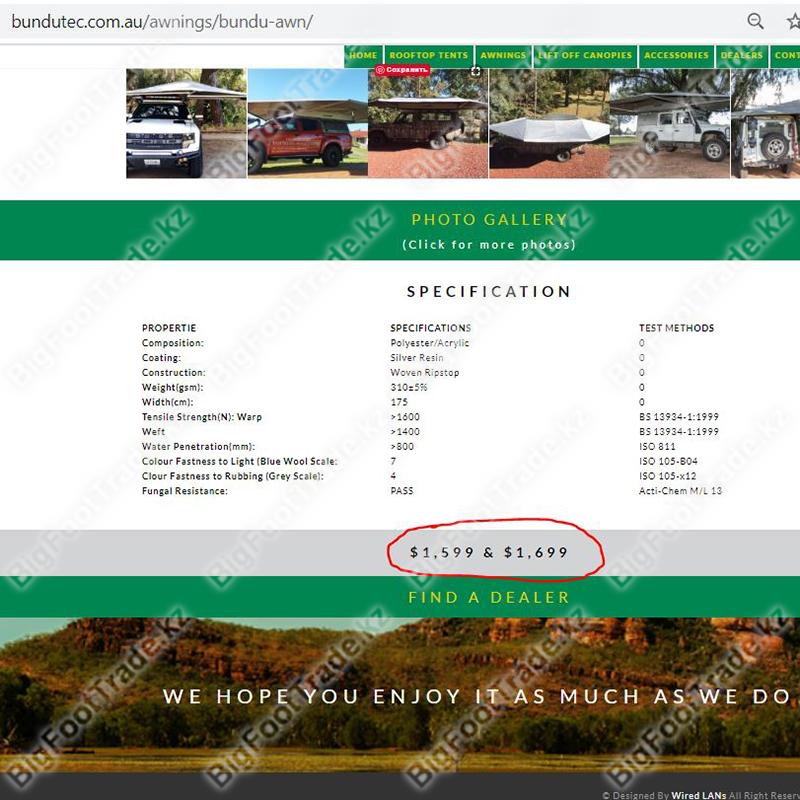Click 'Tensile Strength(N): Warp' label
The image size is (800, 800).
click(x=202, y=417)
